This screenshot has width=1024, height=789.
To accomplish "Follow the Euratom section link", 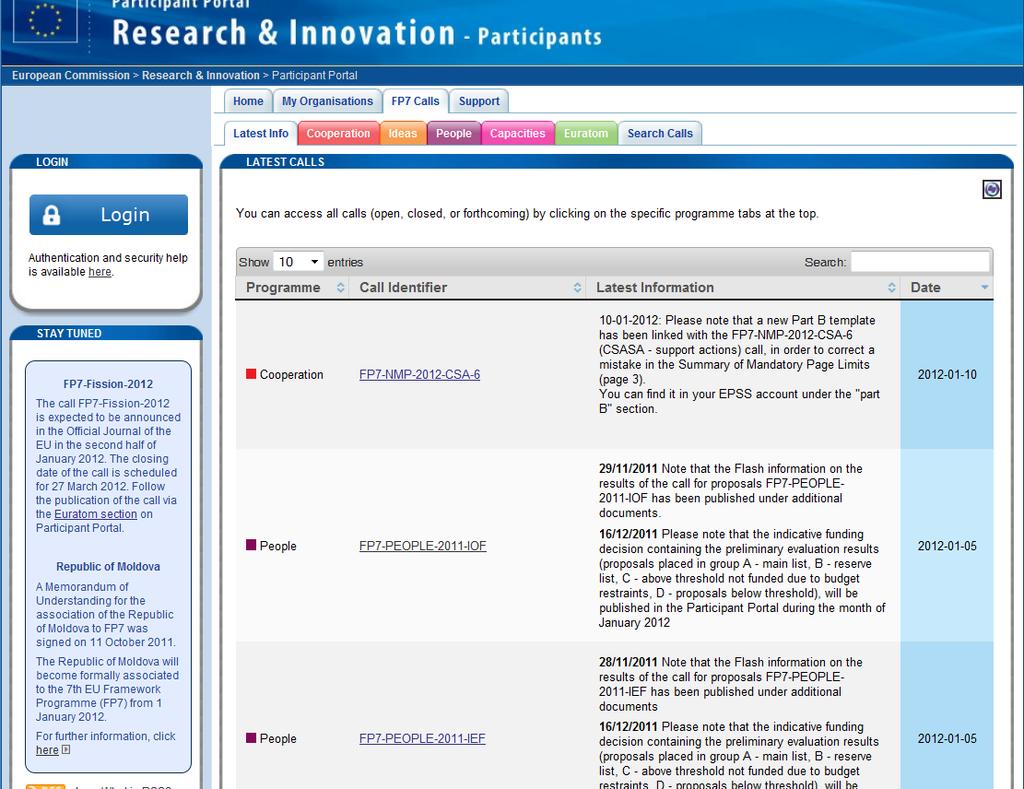I will tap(95, 514).
